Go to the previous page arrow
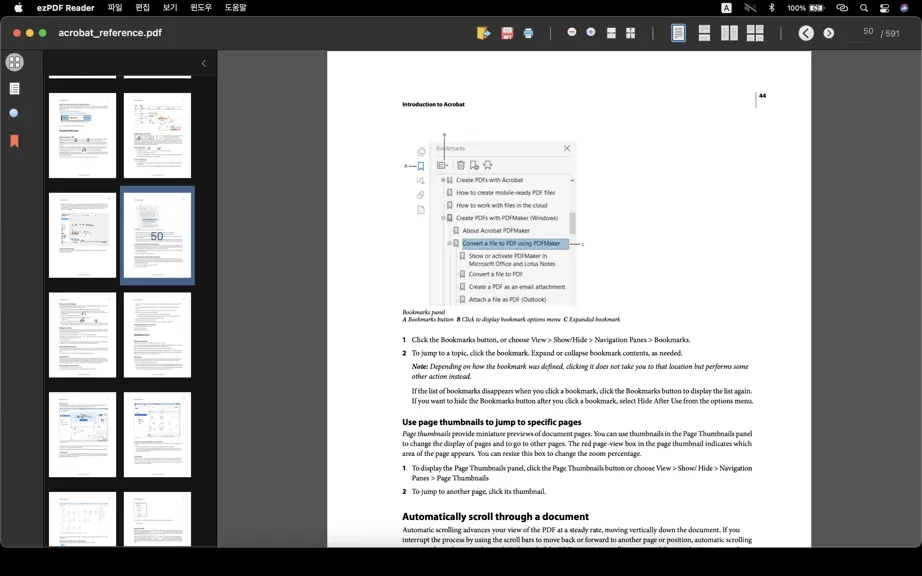 806,33
